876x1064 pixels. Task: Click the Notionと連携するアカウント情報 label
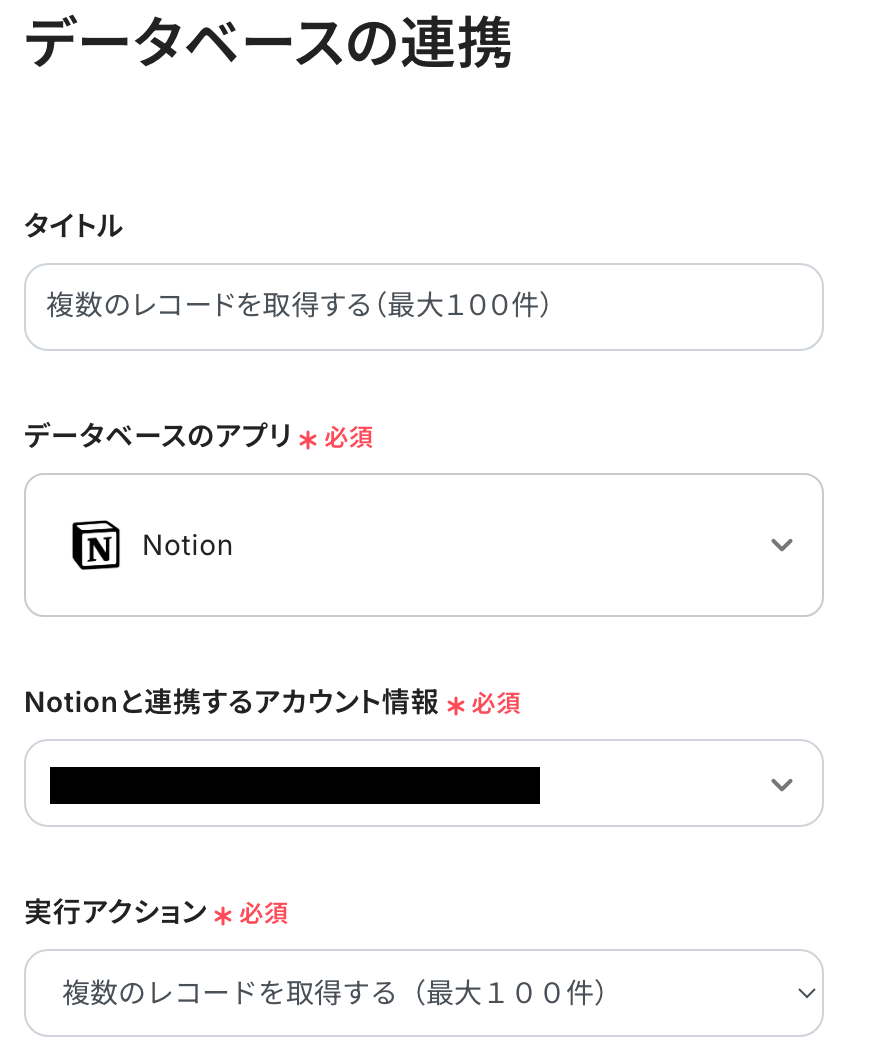pos(231,703)
